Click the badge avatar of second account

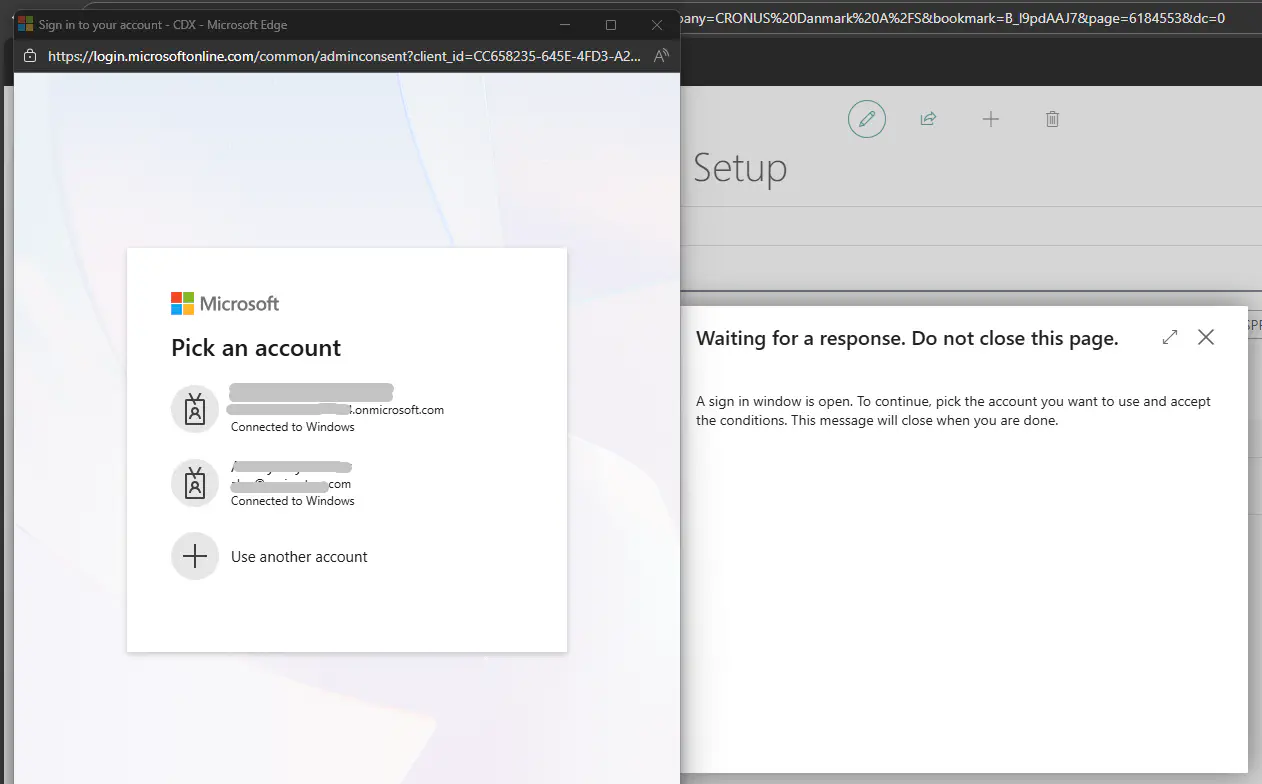195,483
